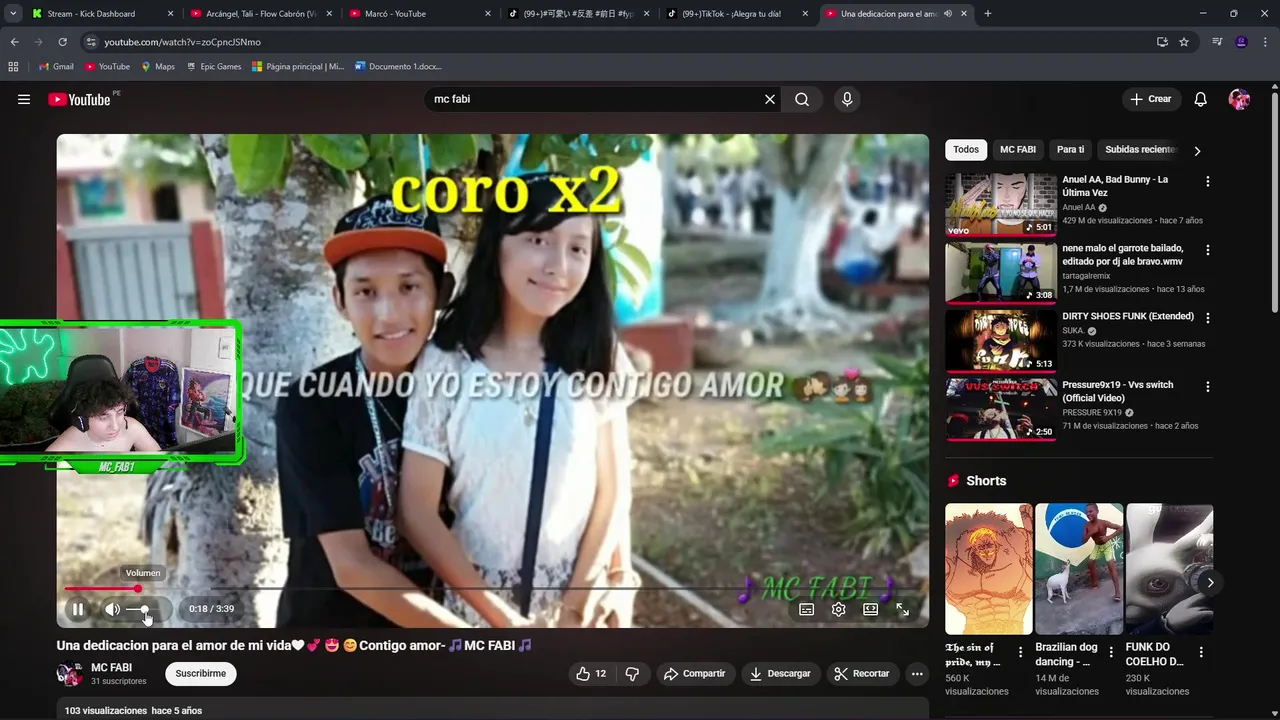
Task: Seek along the video progress bar
Action: [492, 589]
